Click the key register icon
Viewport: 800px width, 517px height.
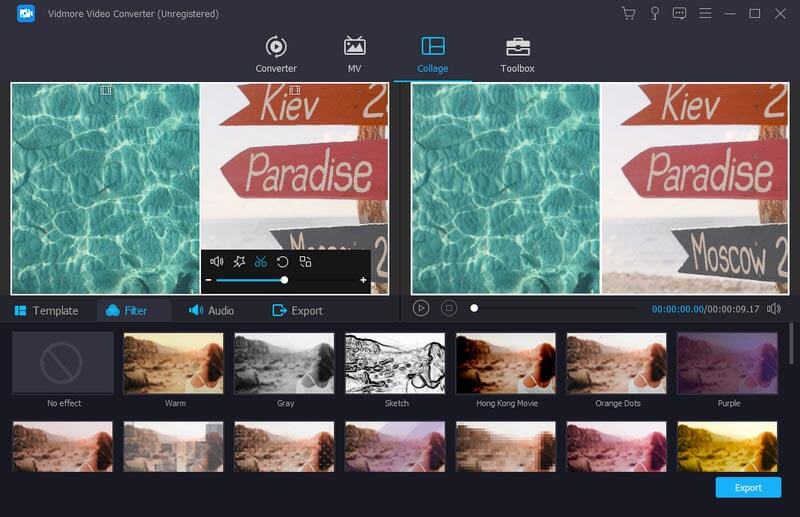tap(654, 14)
